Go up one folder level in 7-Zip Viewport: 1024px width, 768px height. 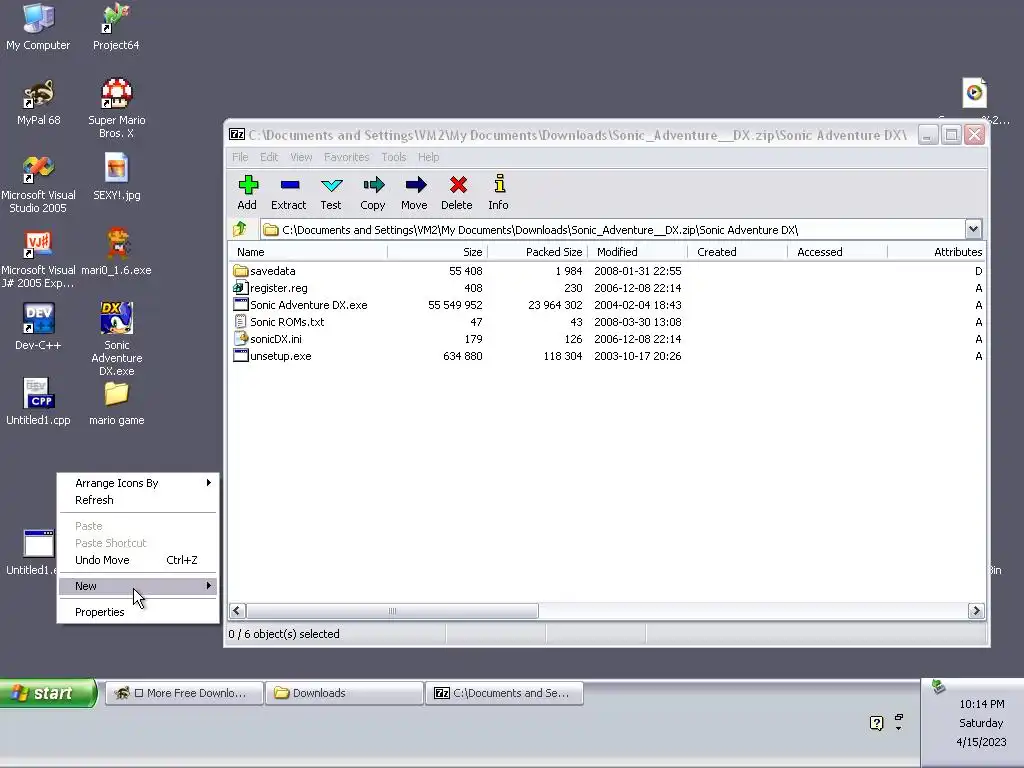pyautogui.click(x=240, y=229)
